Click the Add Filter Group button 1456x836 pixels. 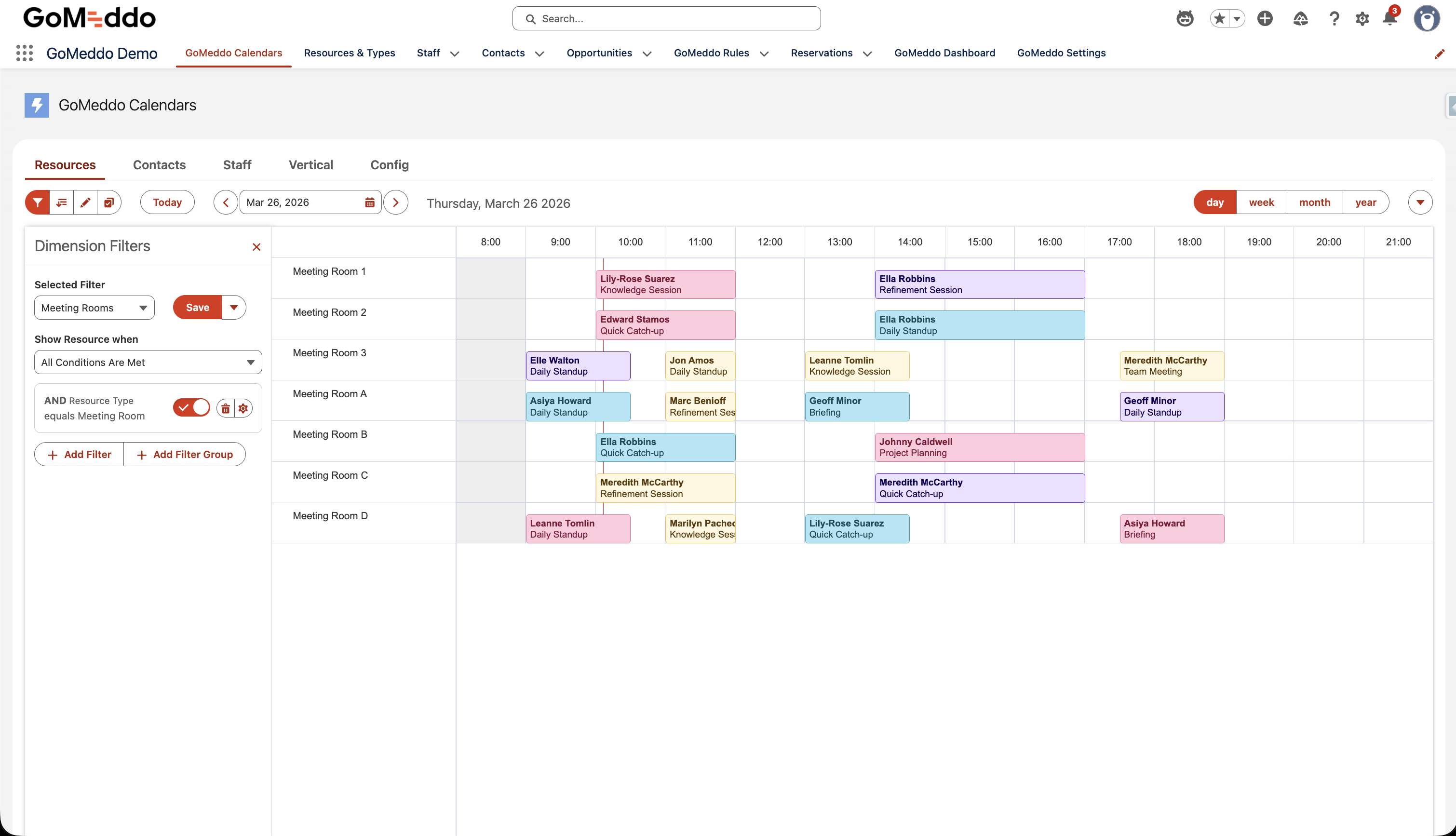coord(184,454)
